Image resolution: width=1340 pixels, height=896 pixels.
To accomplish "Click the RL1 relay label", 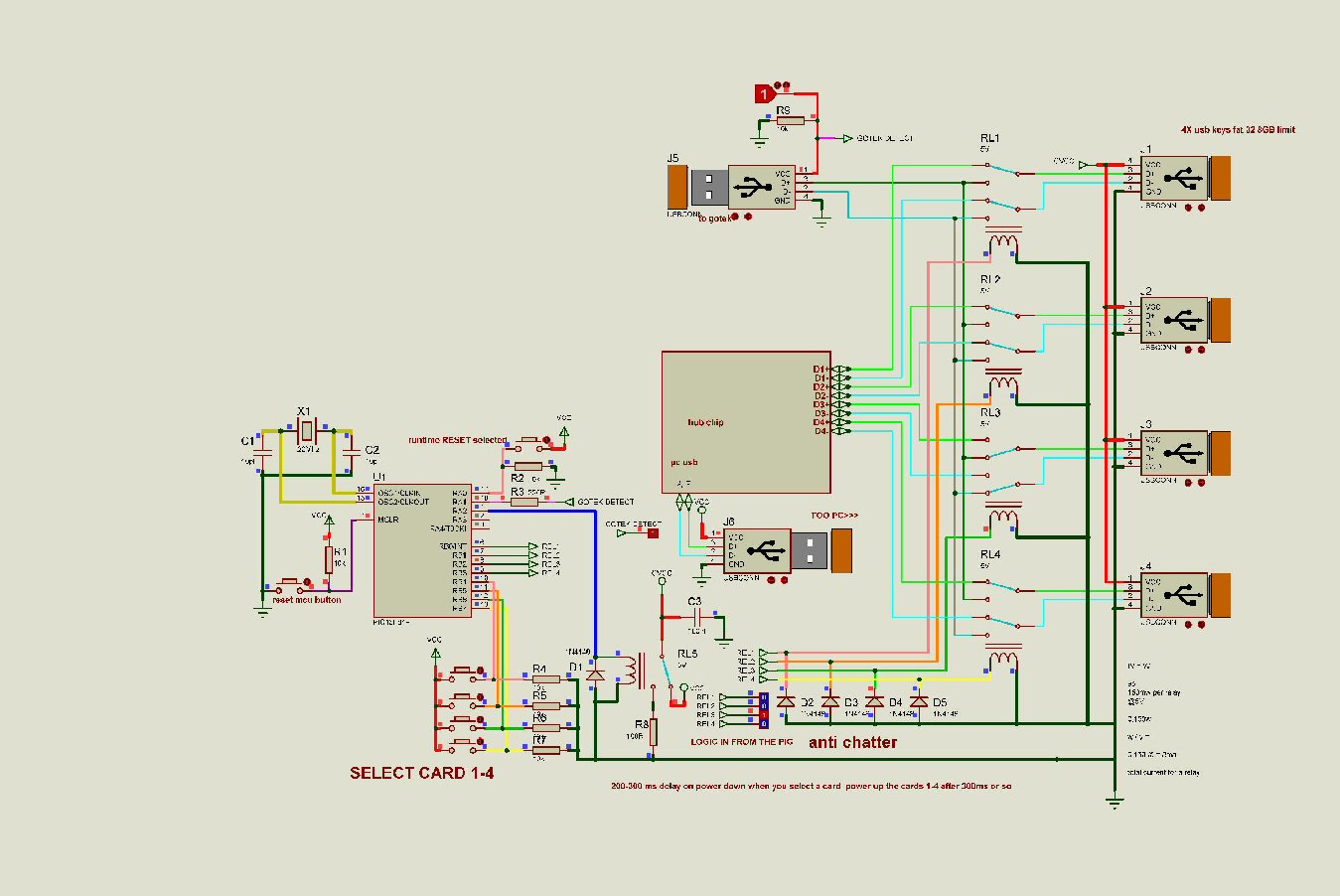I will (x=989, y=138).
